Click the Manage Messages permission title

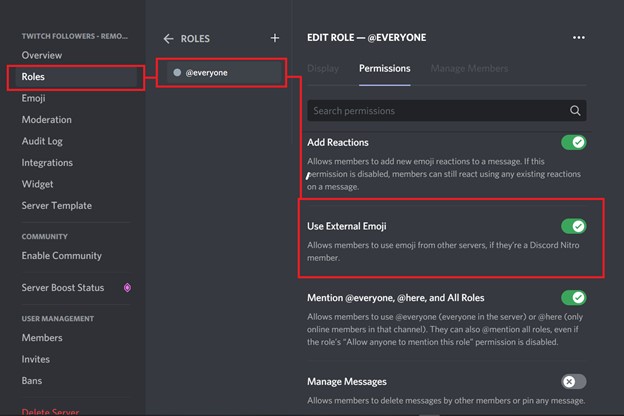347,382
